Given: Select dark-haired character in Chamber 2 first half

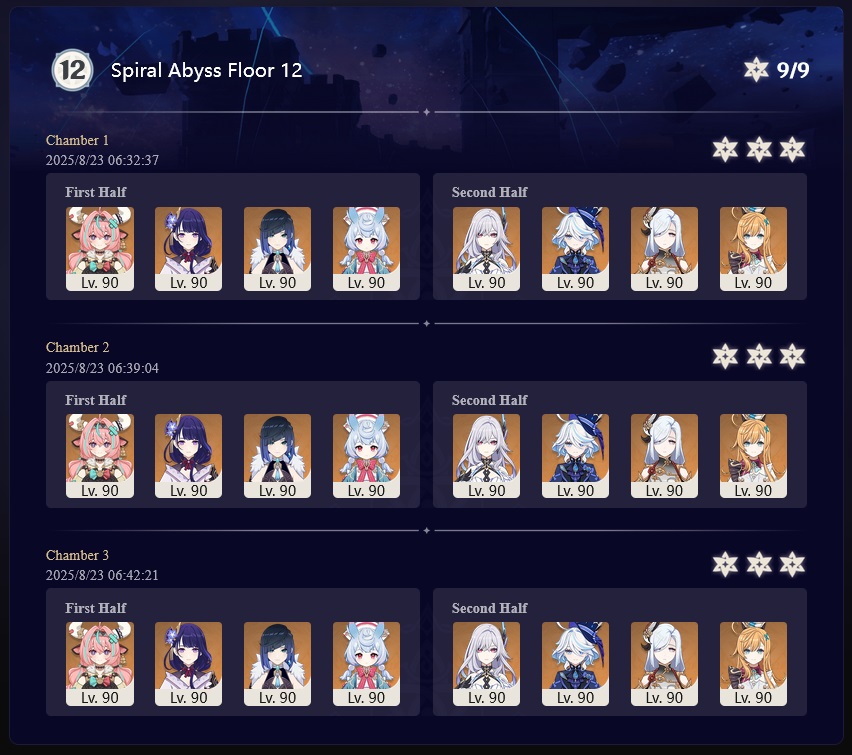Looking at the screenshot, I should pyautogui.click(x=278, y=456).
